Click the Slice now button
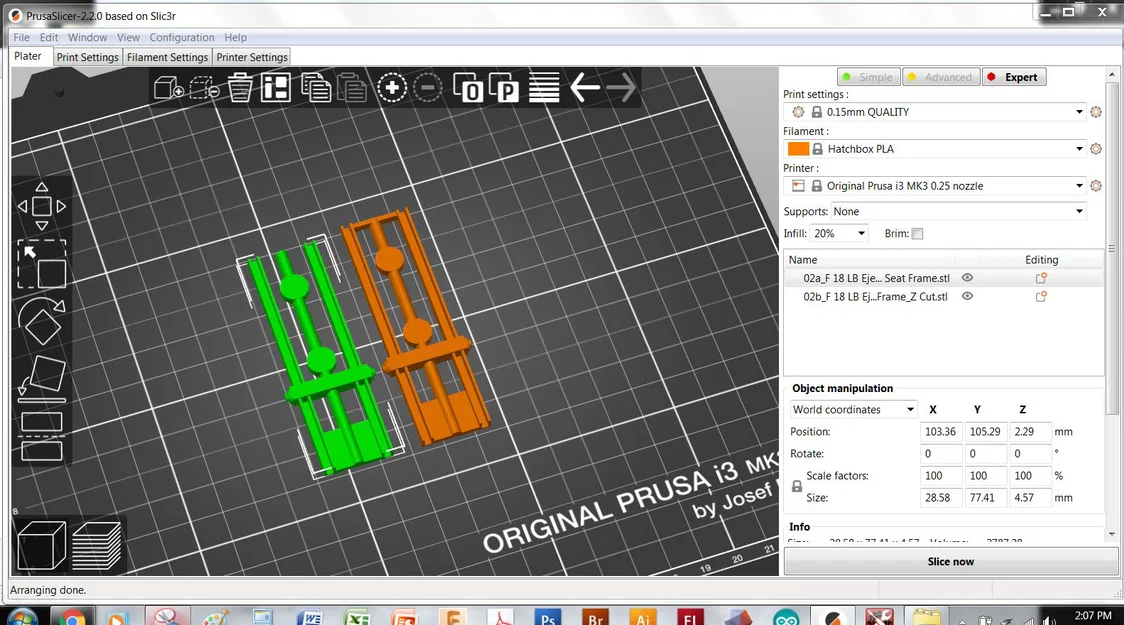This screenshot has height=625, width=1124. click(951, 561)
